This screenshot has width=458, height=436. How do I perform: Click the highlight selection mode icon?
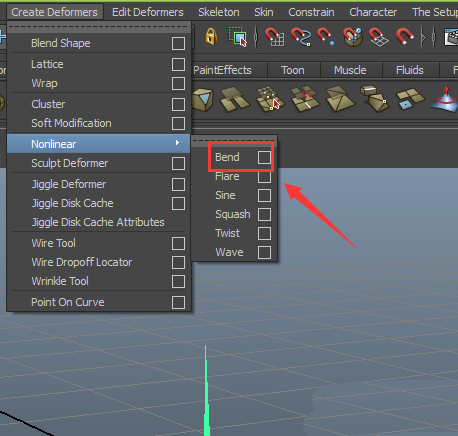click(x=238, y=37)
